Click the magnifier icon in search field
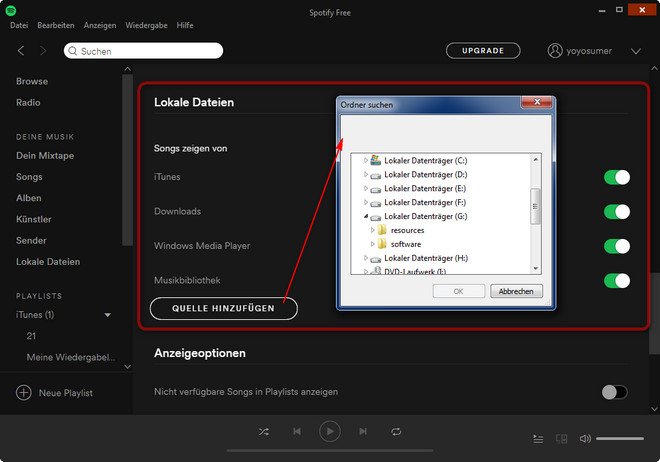The image size is (660, 462). 72,51
